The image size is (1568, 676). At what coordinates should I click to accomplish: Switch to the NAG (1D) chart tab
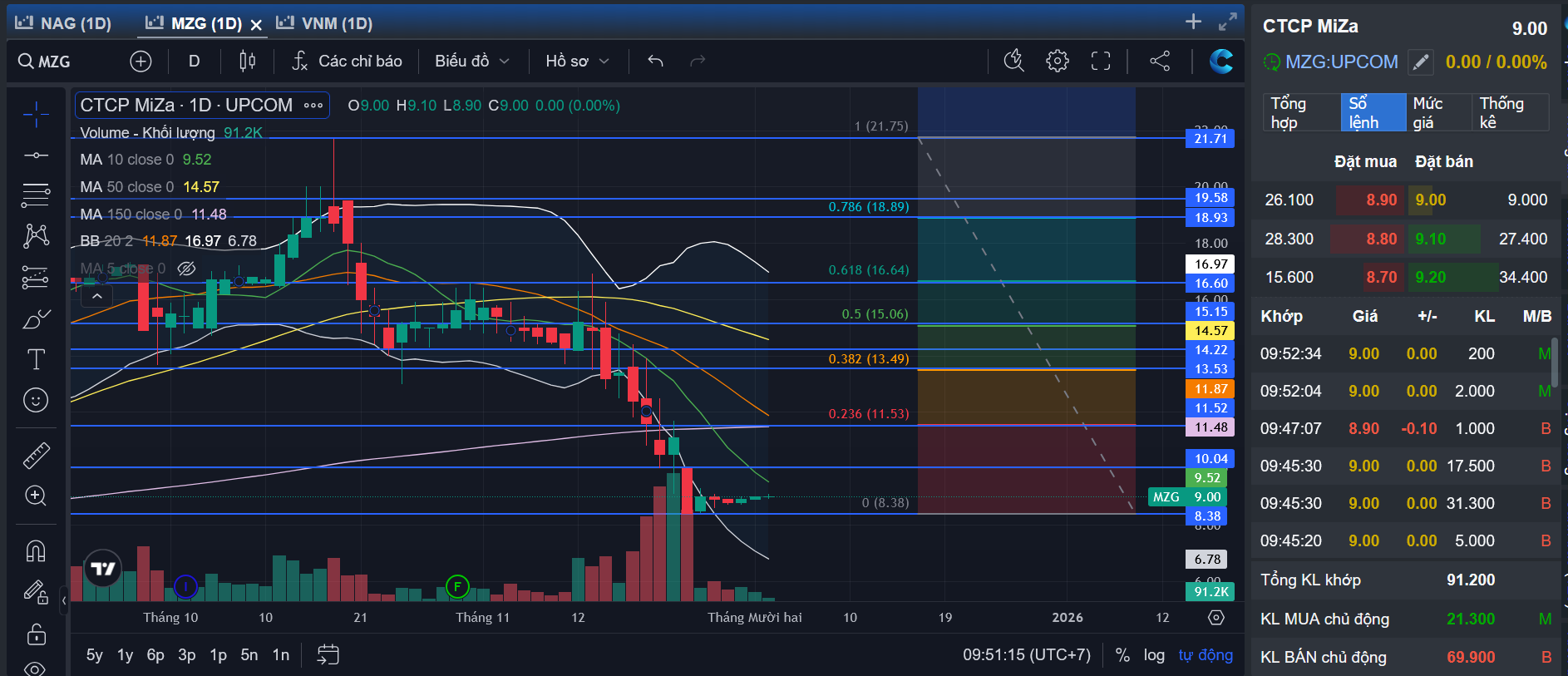click(64, 23)
